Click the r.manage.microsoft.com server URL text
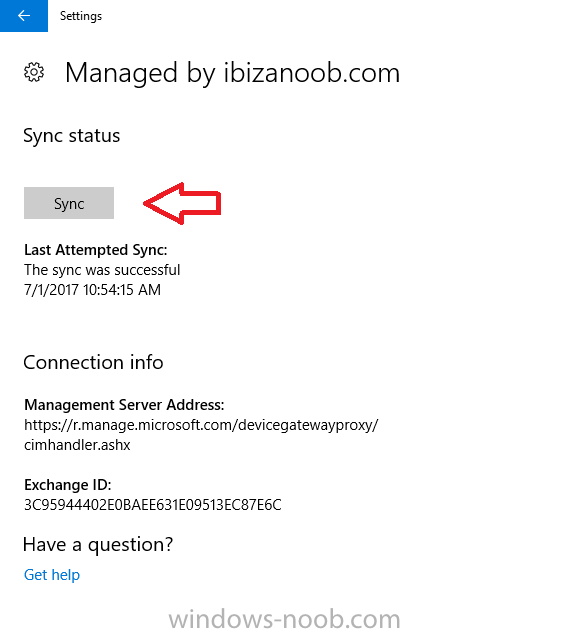 click(x=201, y=425)
